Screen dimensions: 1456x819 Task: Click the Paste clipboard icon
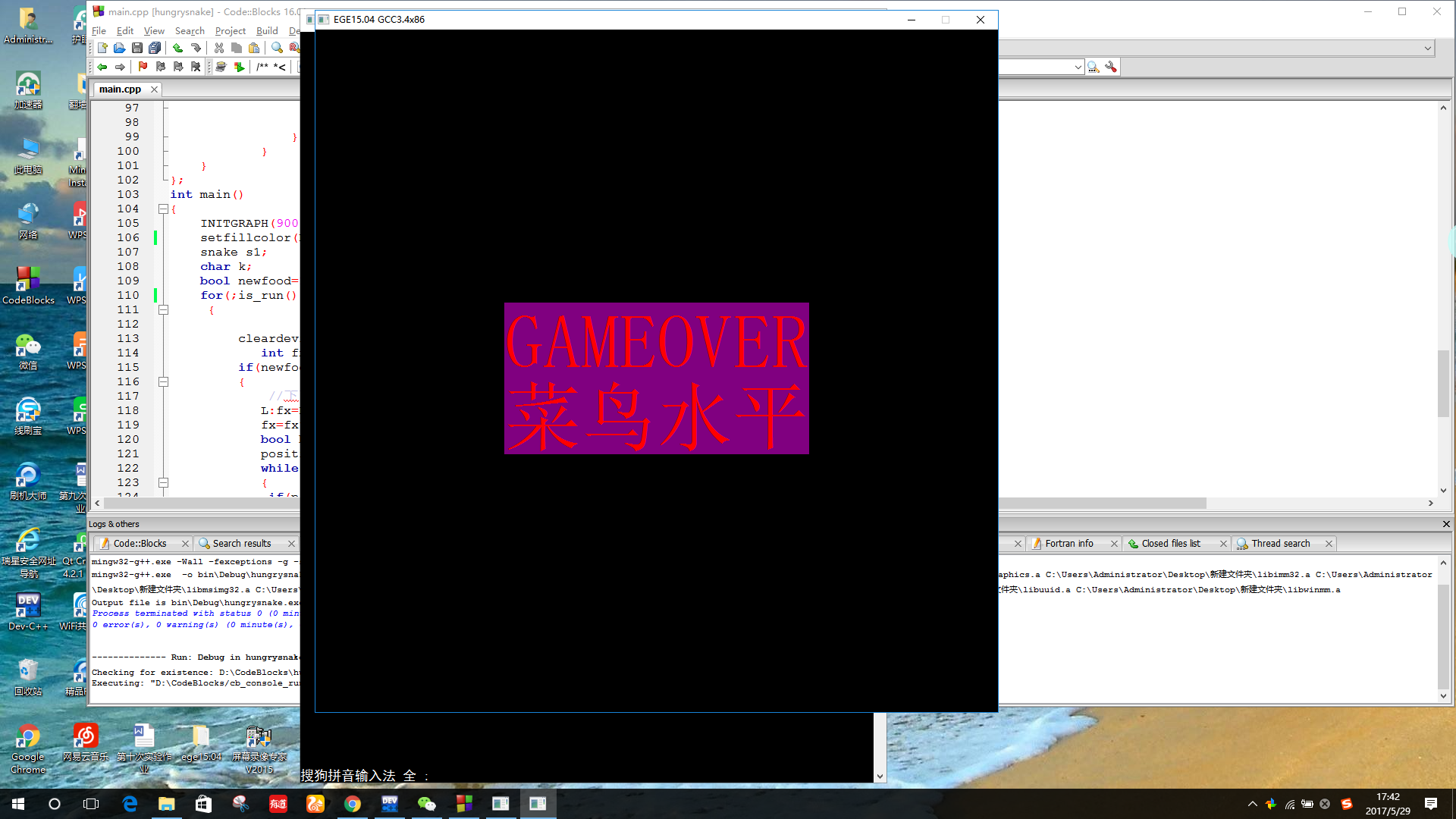[x=254, y=48]
